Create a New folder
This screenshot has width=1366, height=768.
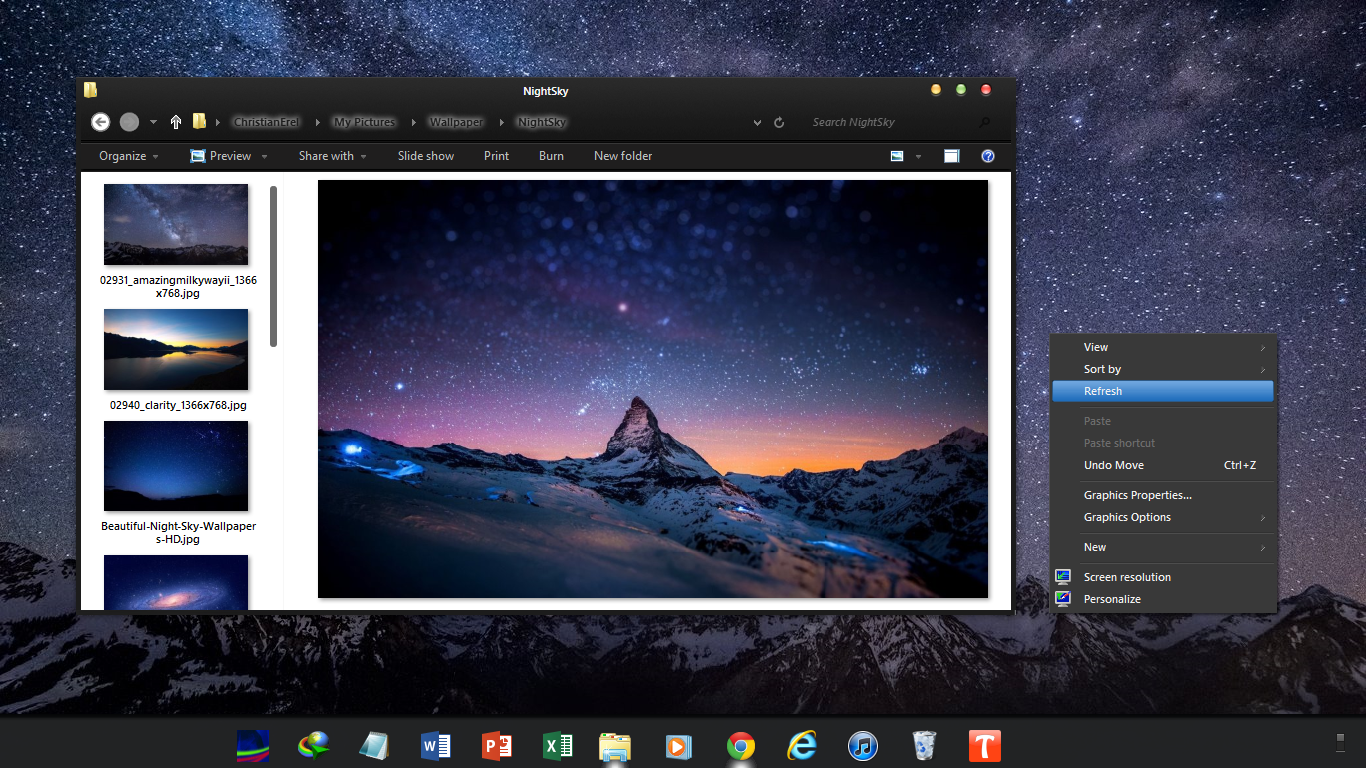tap(622, 156)
